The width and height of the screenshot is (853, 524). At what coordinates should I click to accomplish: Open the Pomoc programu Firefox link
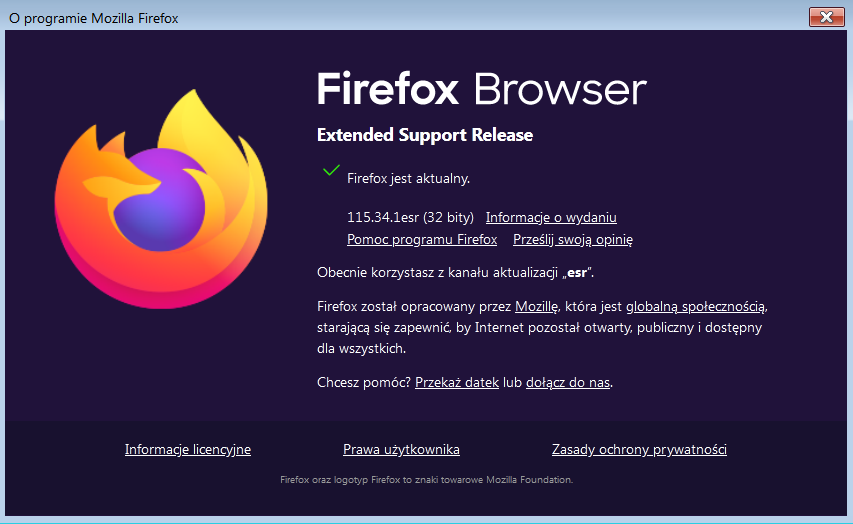422,239
